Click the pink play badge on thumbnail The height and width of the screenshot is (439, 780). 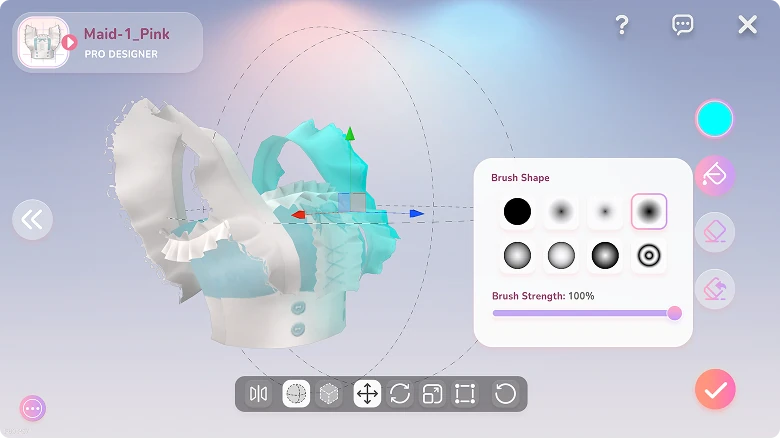click(x=70, y=43)
